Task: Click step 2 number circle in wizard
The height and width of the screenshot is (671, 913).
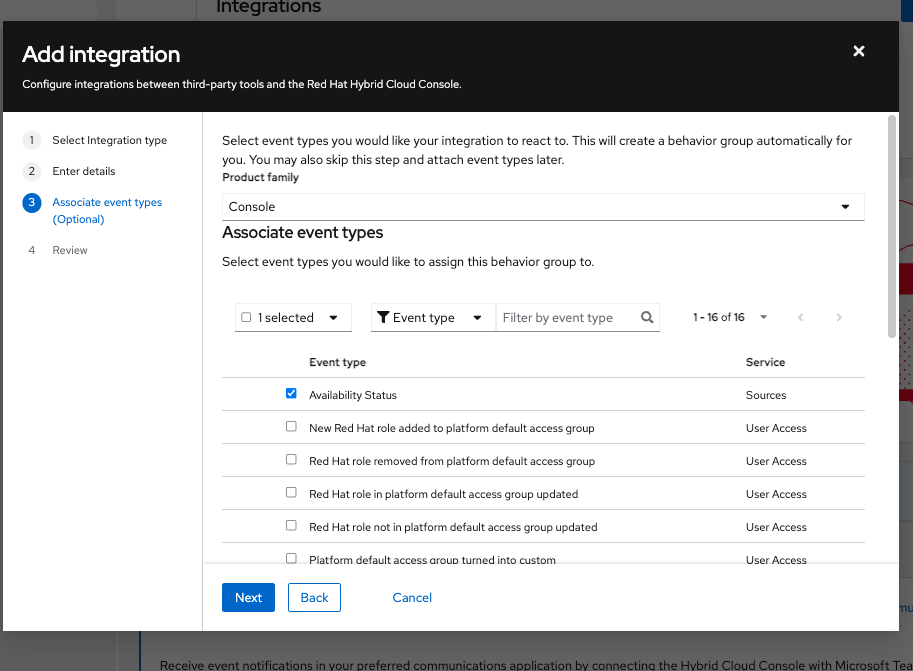Action: 32,171
